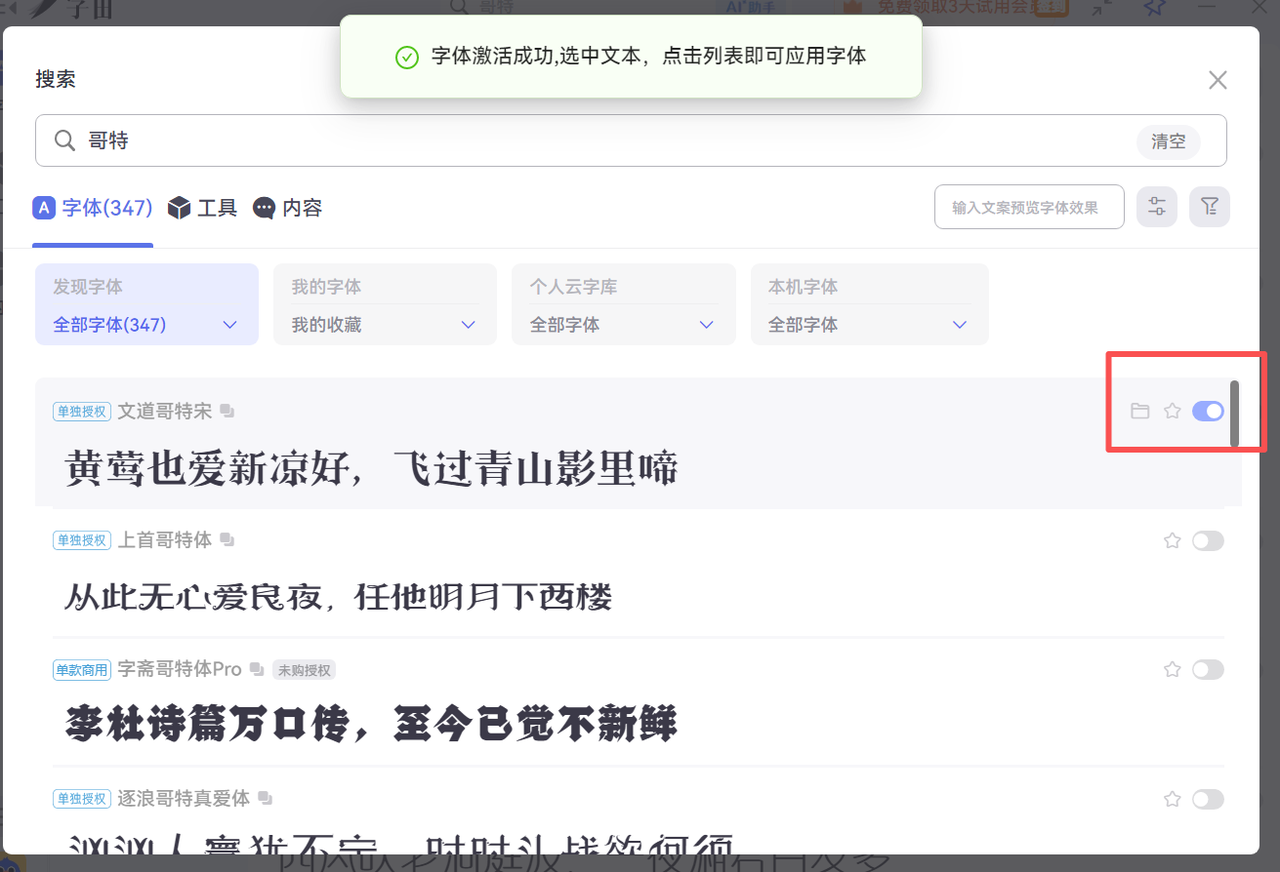Click the folder icon for 文道哥特宋
Image resolution: width=1280 pixels, height=872 pixels.
[x=1139, y=411]
